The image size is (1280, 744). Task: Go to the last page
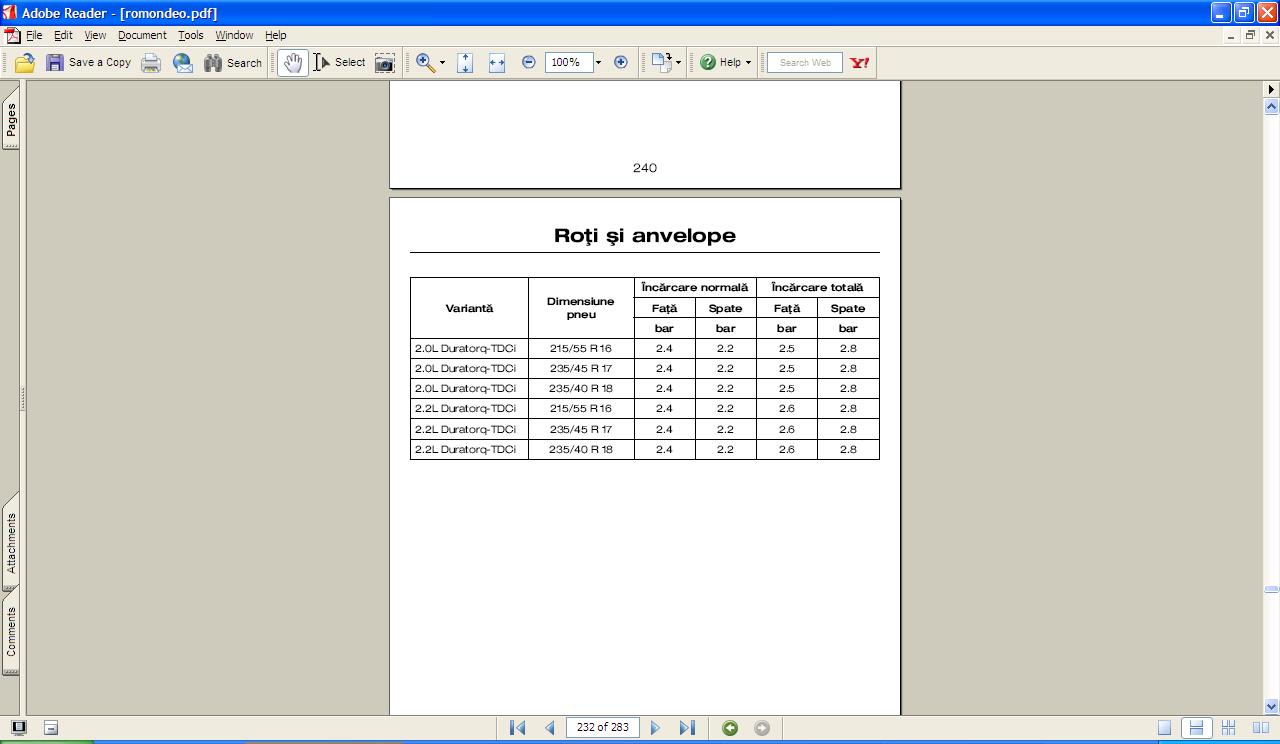(x=687, y=728)
